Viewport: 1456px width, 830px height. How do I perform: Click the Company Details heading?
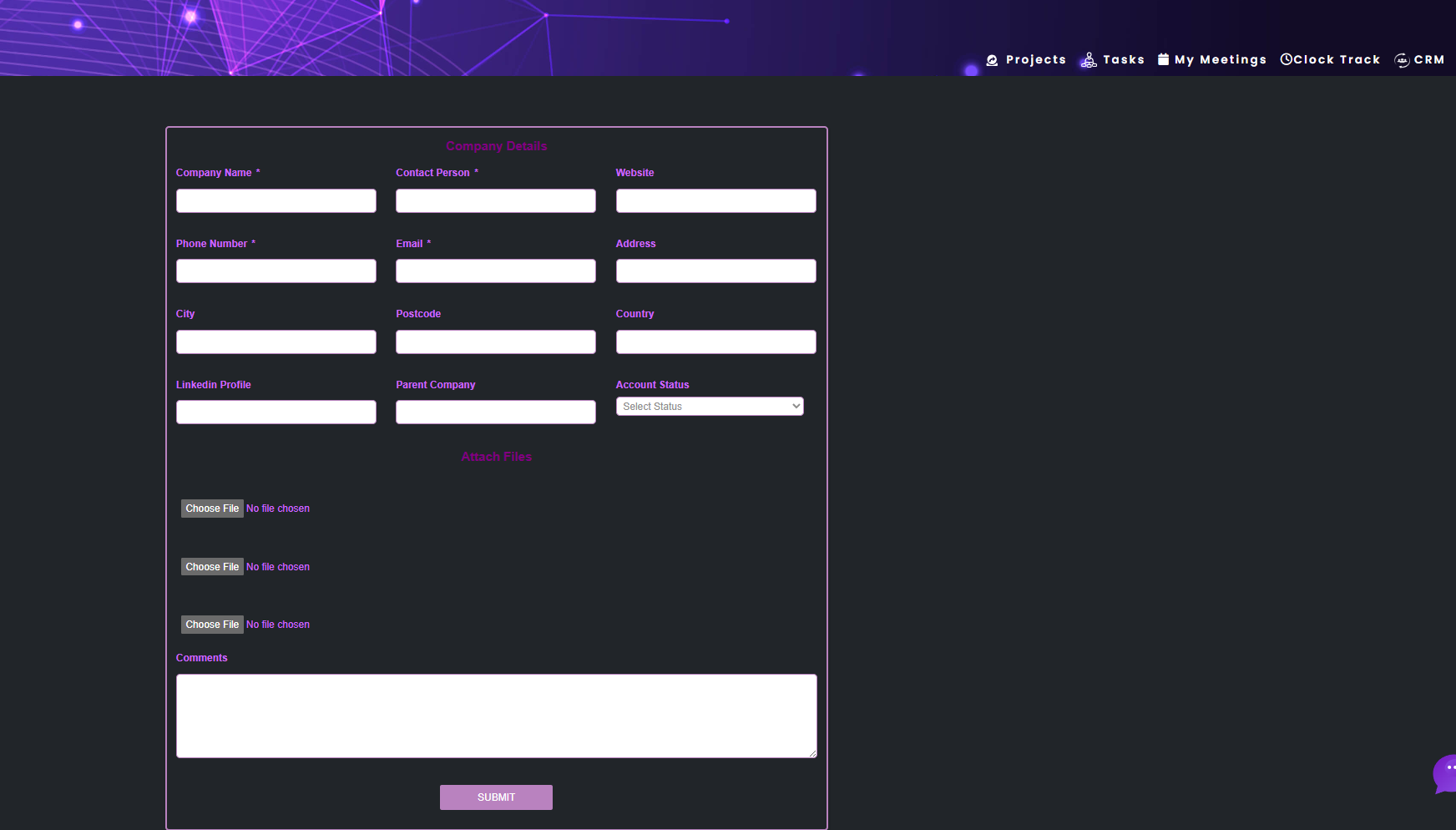(497, 146)
